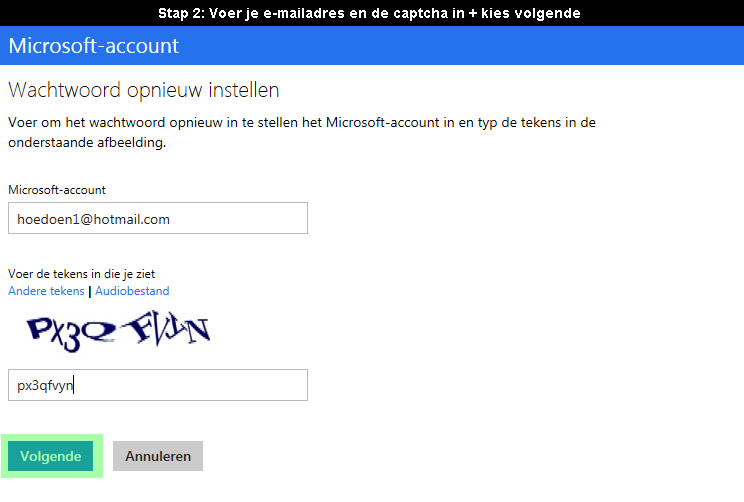Click the 'onderstaande afbeelding' instruction line
Screen dimensions: 744x502
click(x=87, y=142)
